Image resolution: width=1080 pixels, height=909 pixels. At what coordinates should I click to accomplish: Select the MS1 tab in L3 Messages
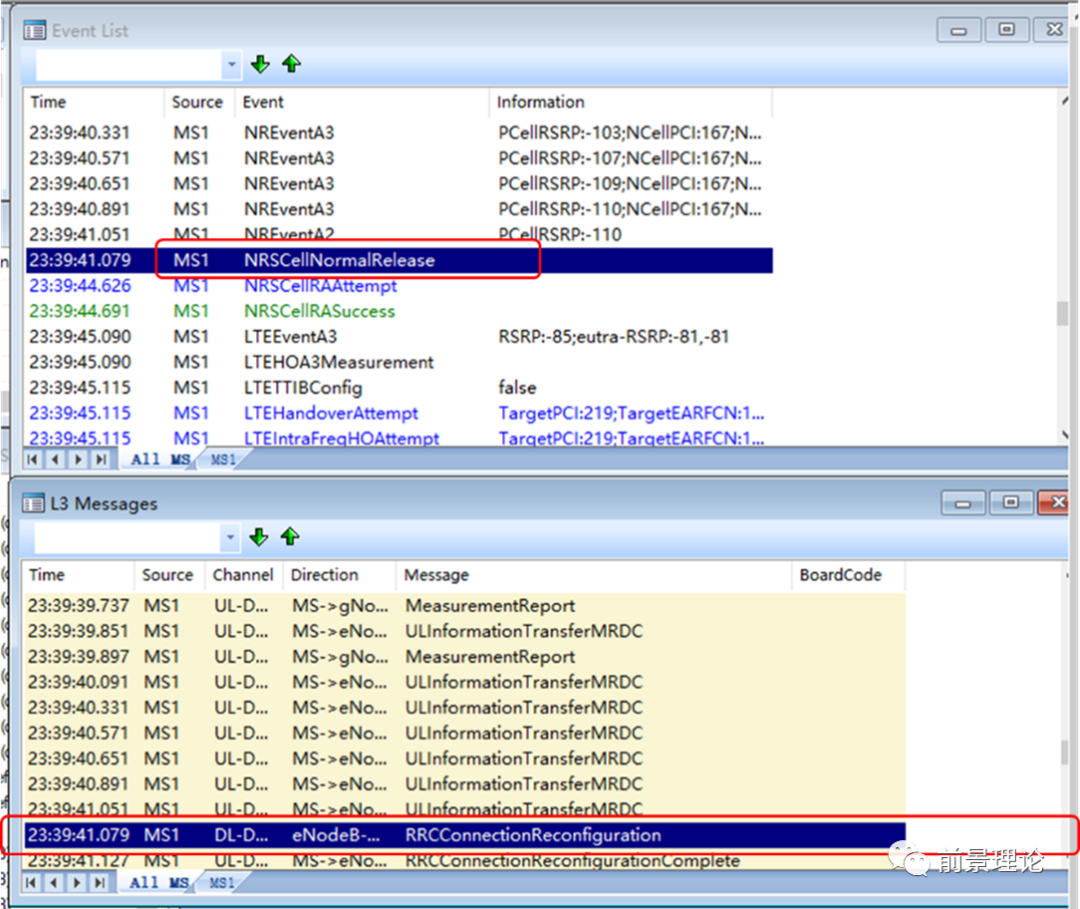click(221, 882)
